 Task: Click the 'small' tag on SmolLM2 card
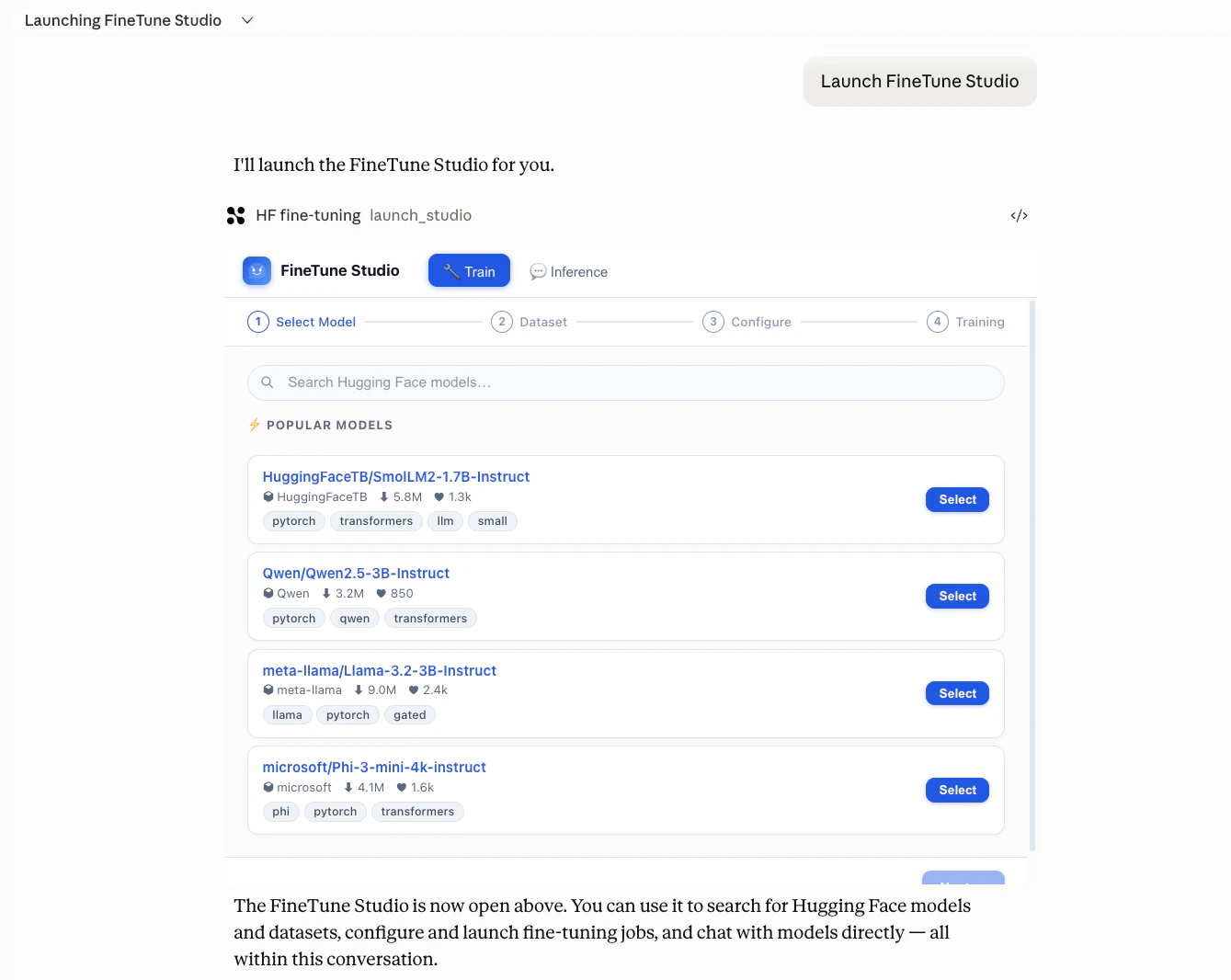point(493,521)
